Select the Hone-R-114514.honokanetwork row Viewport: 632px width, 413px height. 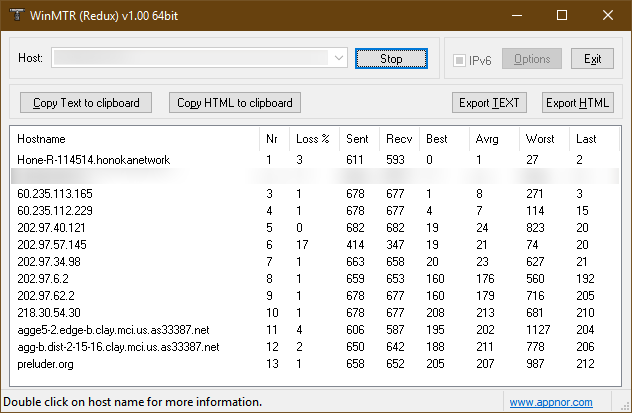click(x=94, y=159)
